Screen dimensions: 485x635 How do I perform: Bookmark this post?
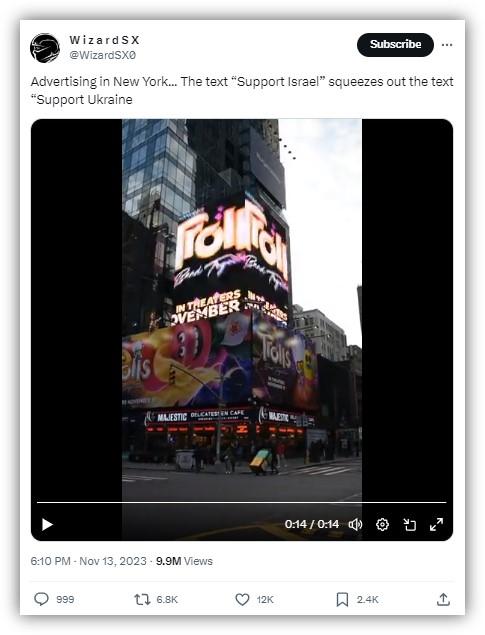pos(342,599)
